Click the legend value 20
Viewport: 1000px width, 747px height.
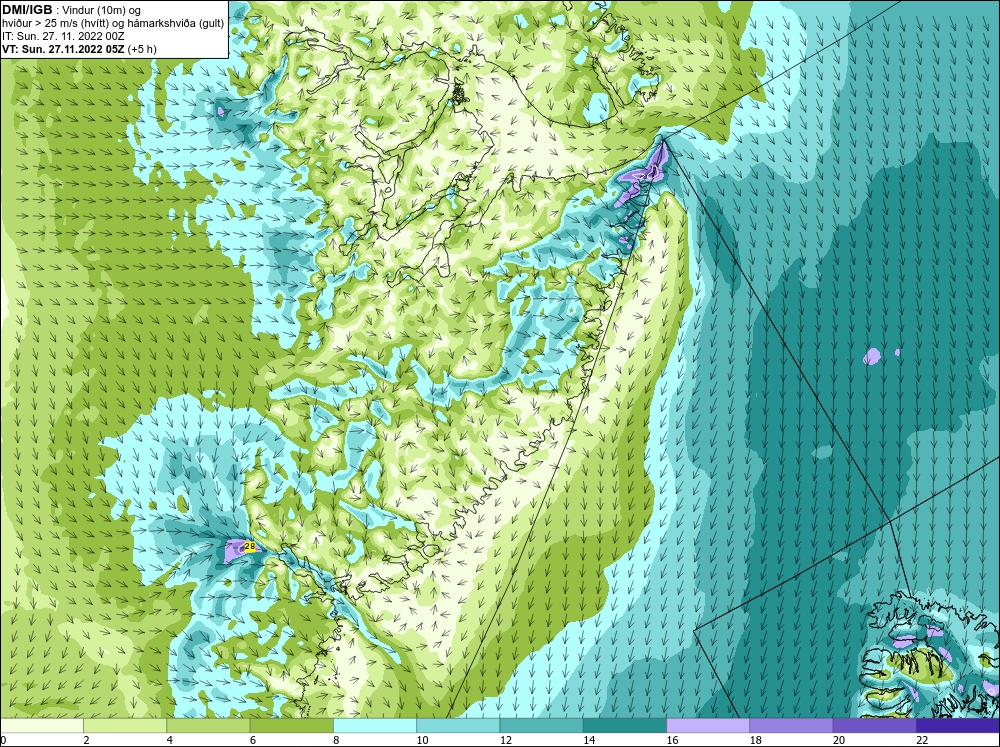coord(839,740)
